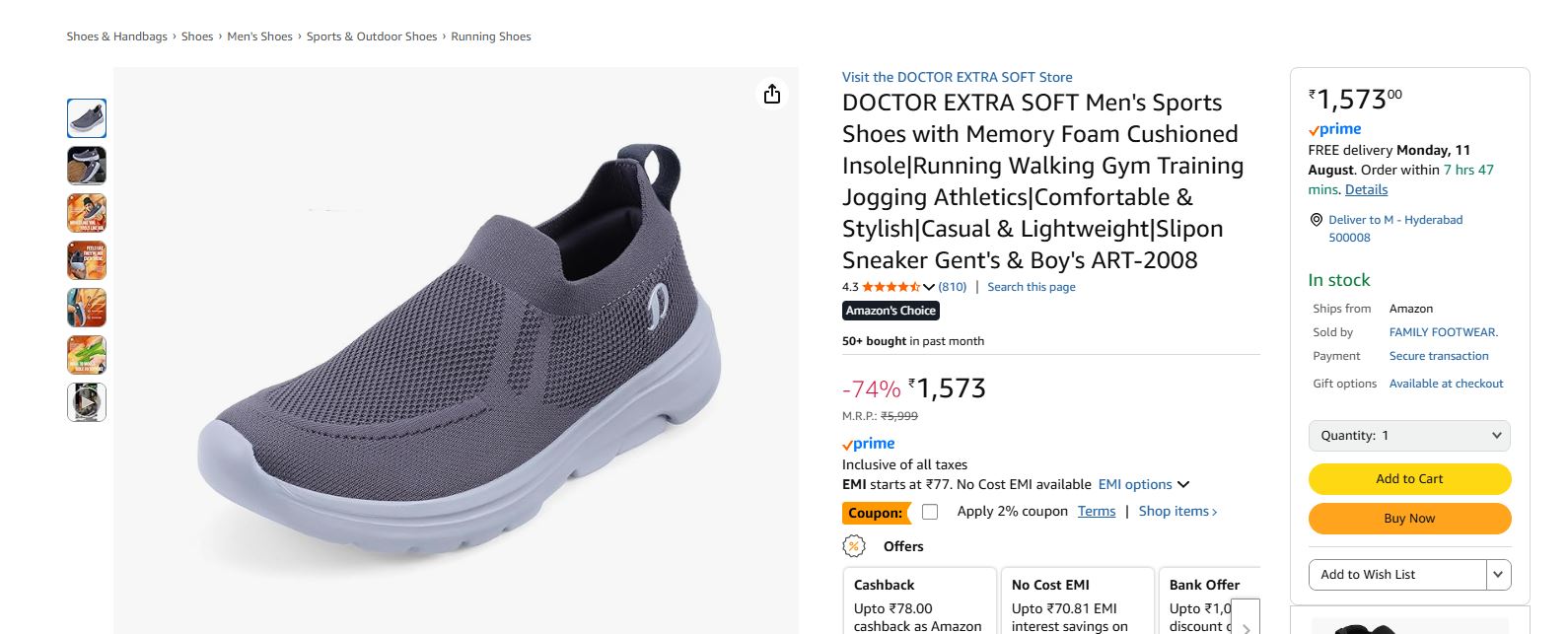Visit the DOCTOR EXTRA SOFT Store
The width and height of the screenshot is (1568, 634).
(956, 76)
